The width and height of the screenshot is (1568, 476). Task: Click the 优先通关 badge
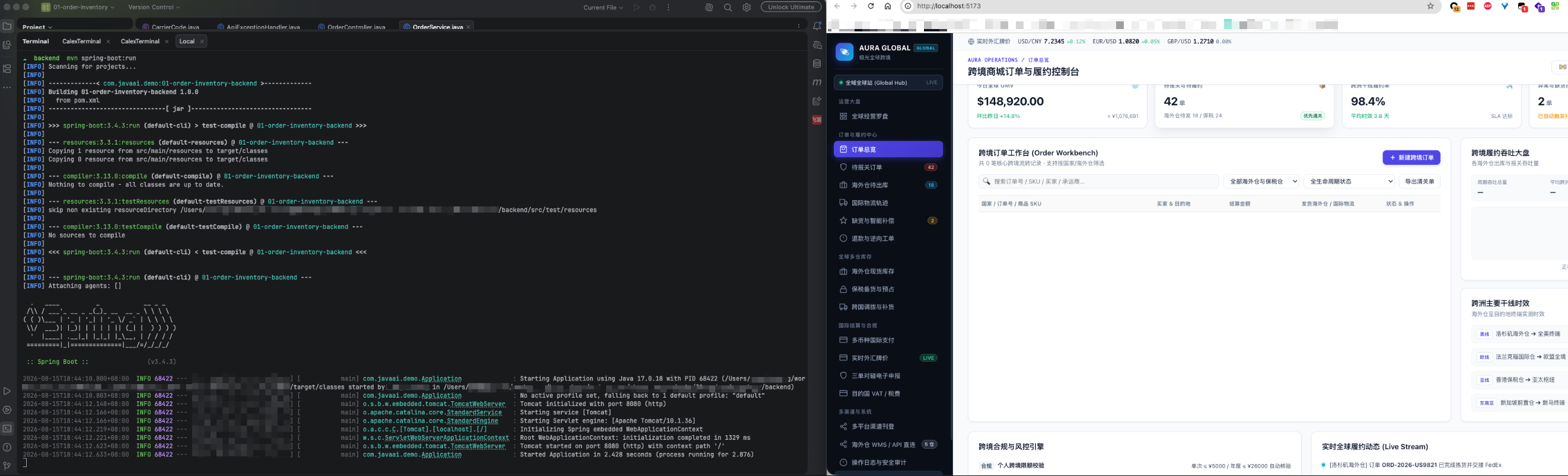click(1312, 116)
